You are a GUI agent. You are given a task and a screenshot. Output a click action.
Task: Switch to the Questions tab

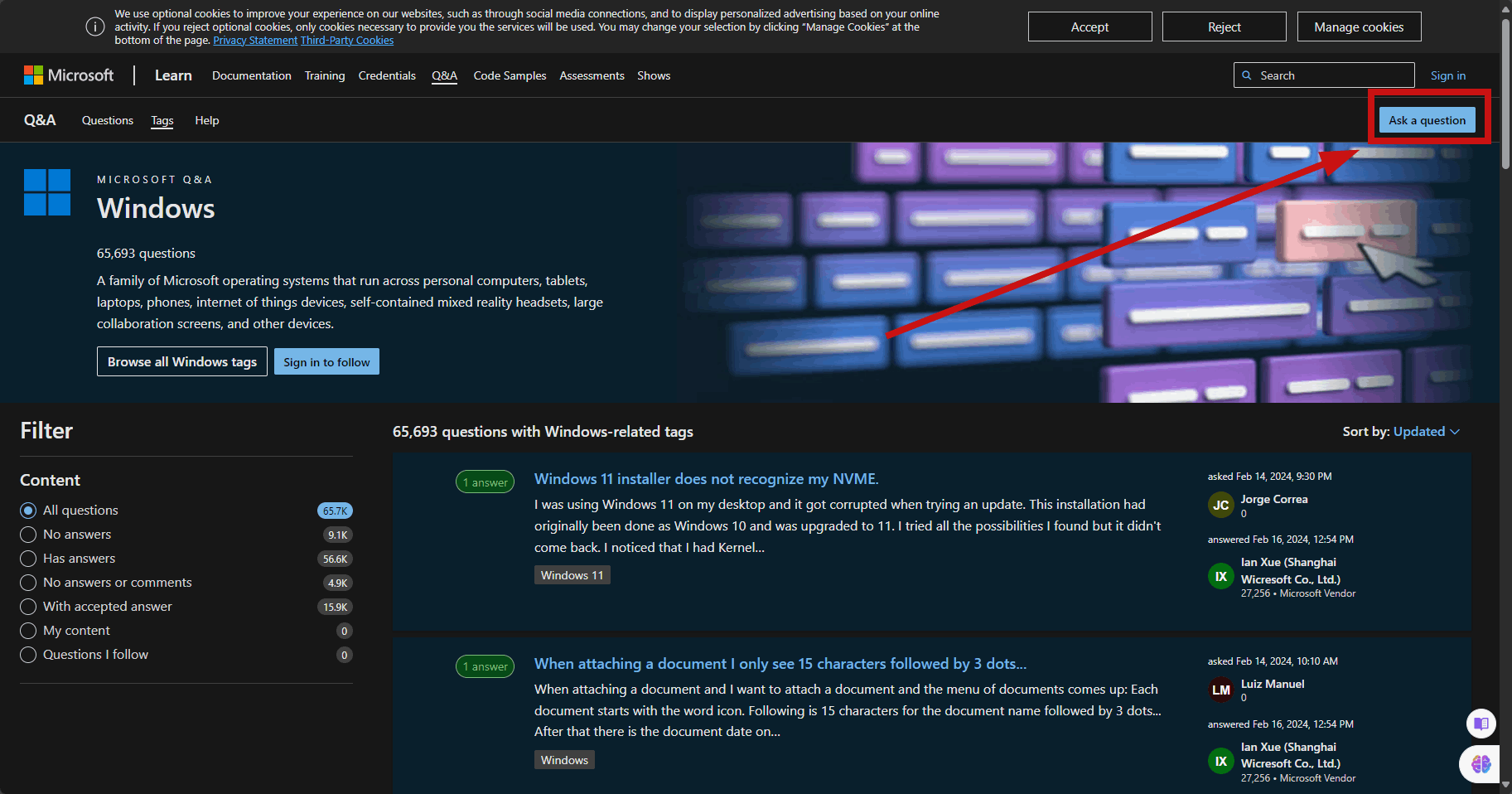(108, 120)
